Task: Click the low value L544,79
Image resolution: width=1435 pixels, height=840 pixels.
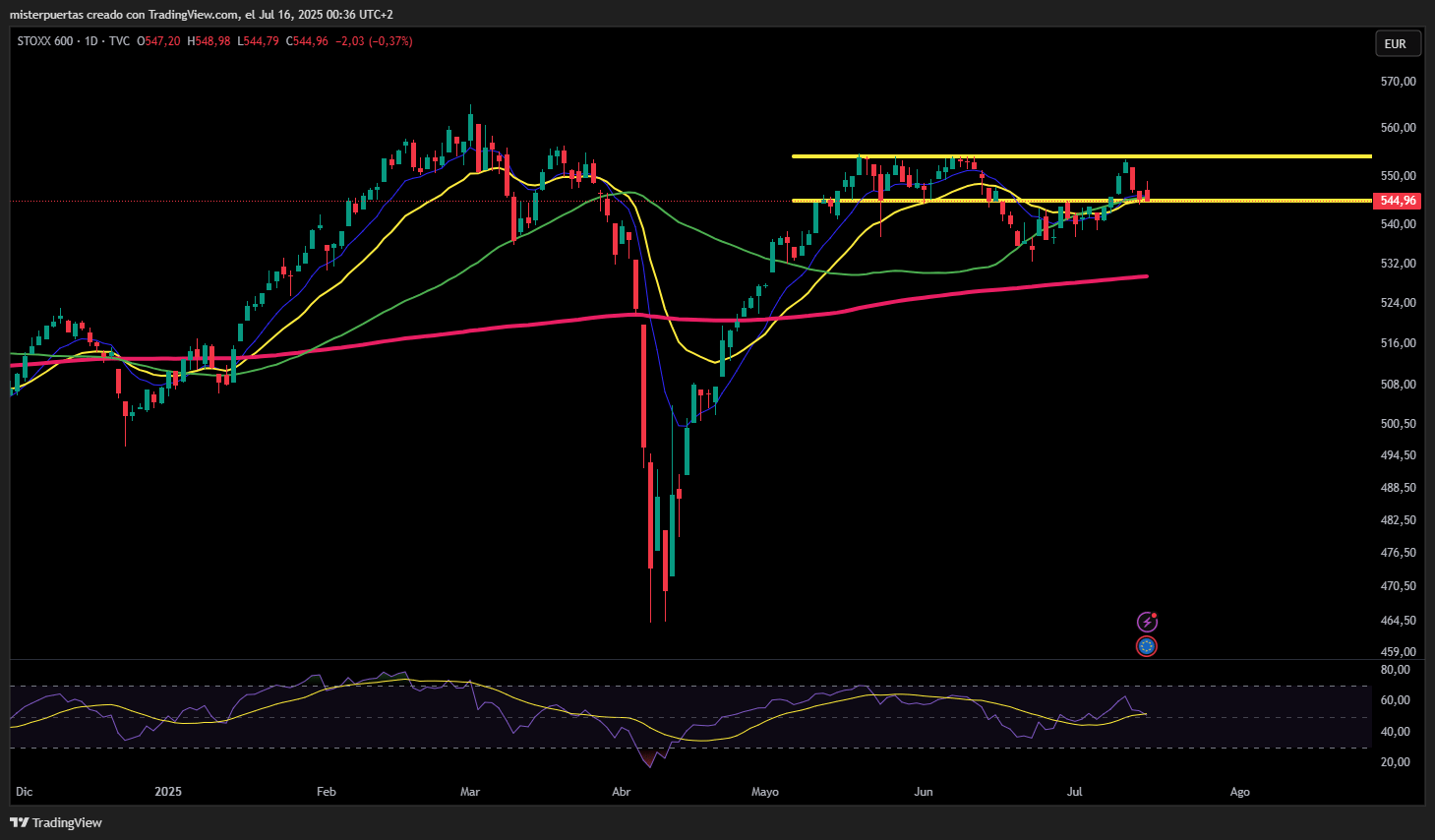Action: 259,41
